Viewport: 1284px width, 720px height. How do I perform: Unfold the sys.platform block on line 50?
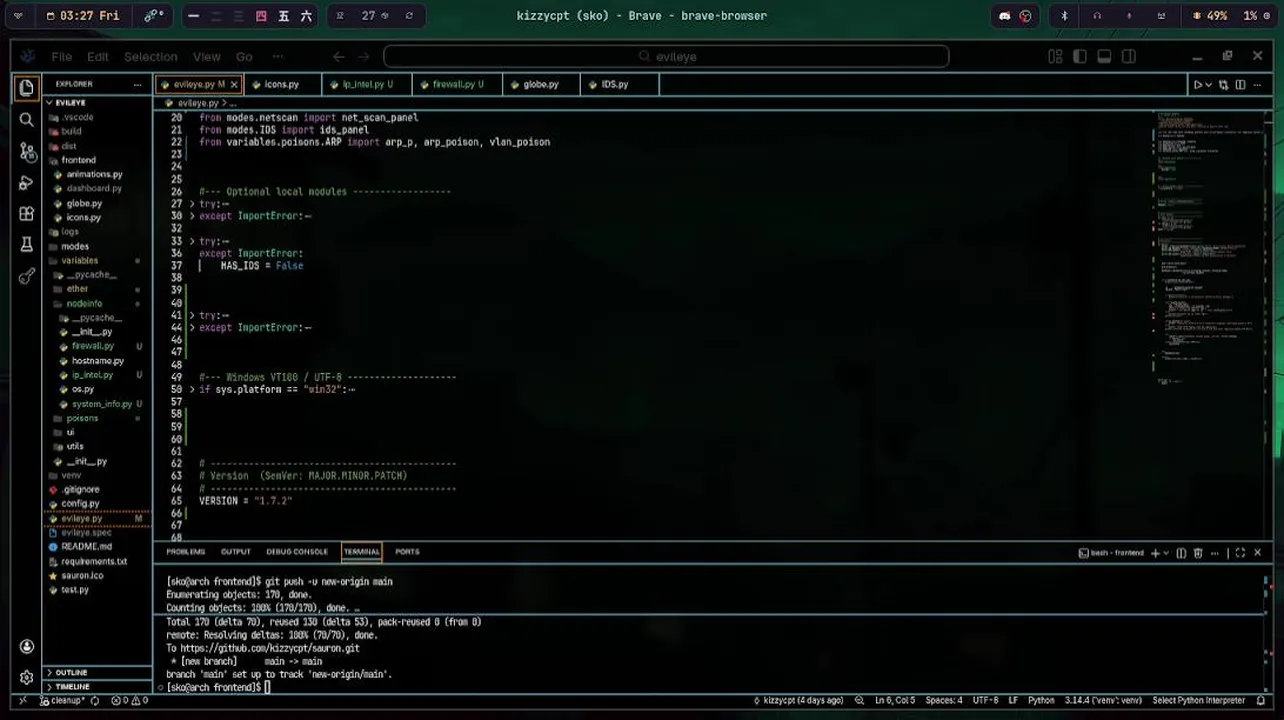[192, 390]
